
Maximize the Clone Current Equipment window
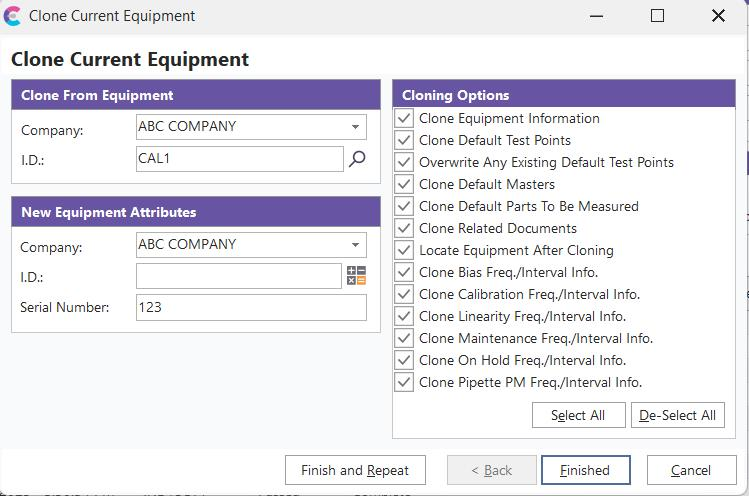click(657, 16)
